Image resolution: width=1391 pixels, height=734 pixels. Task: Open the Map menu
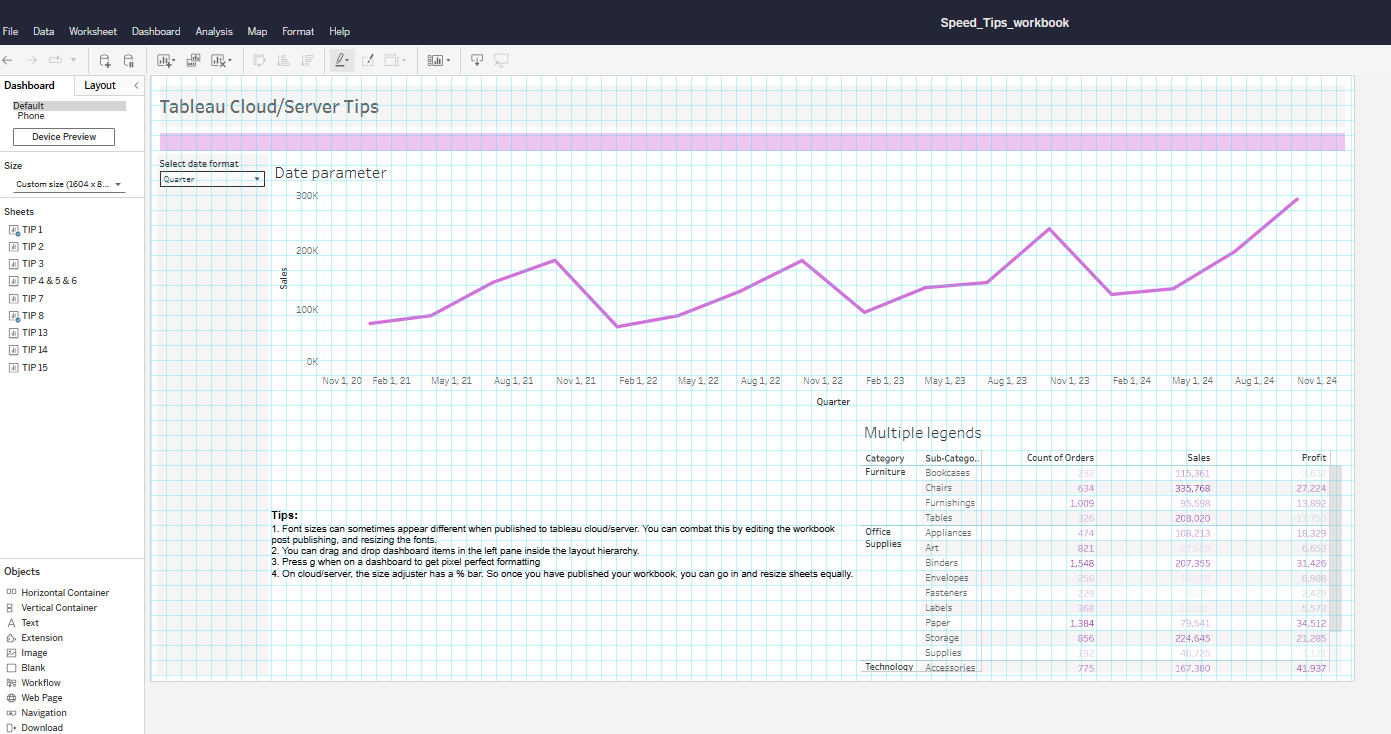pos(258,32)
